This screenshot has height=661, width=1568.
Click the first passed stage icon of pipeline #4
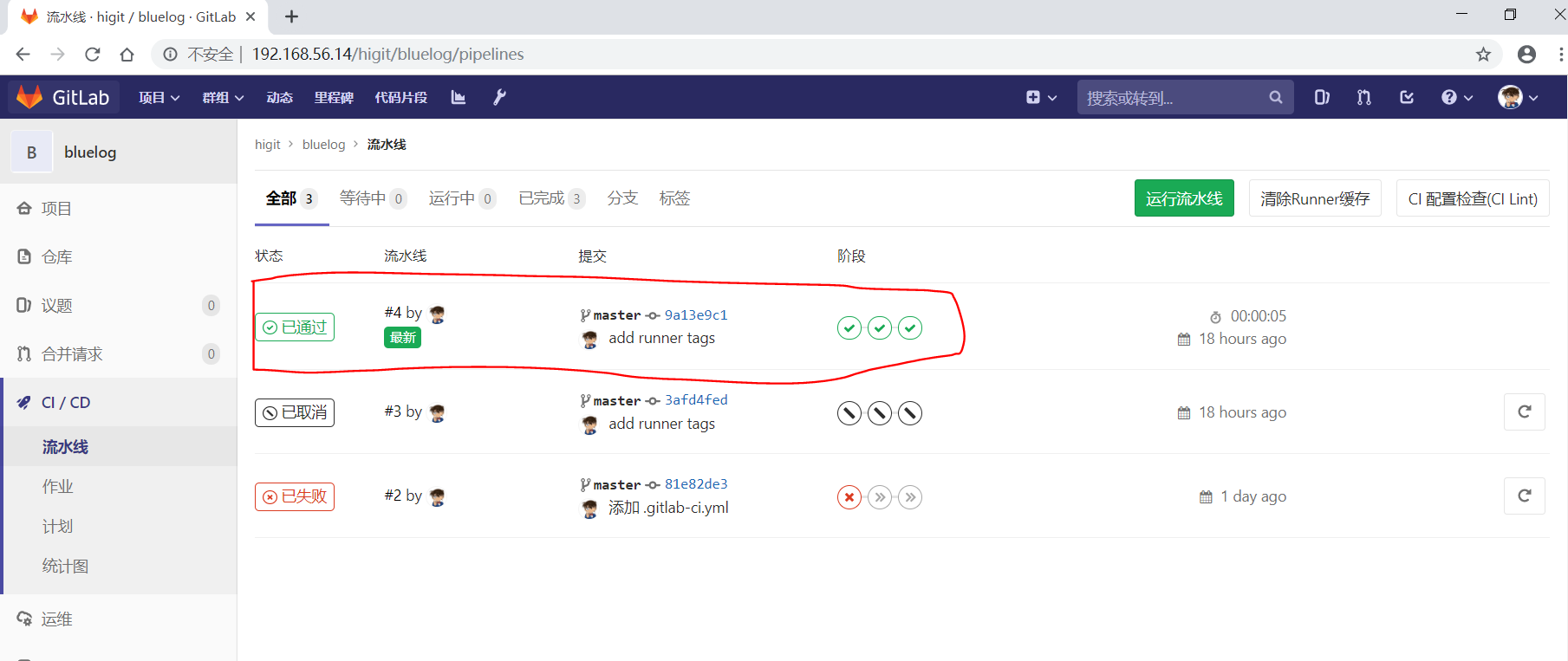[849, 327]
